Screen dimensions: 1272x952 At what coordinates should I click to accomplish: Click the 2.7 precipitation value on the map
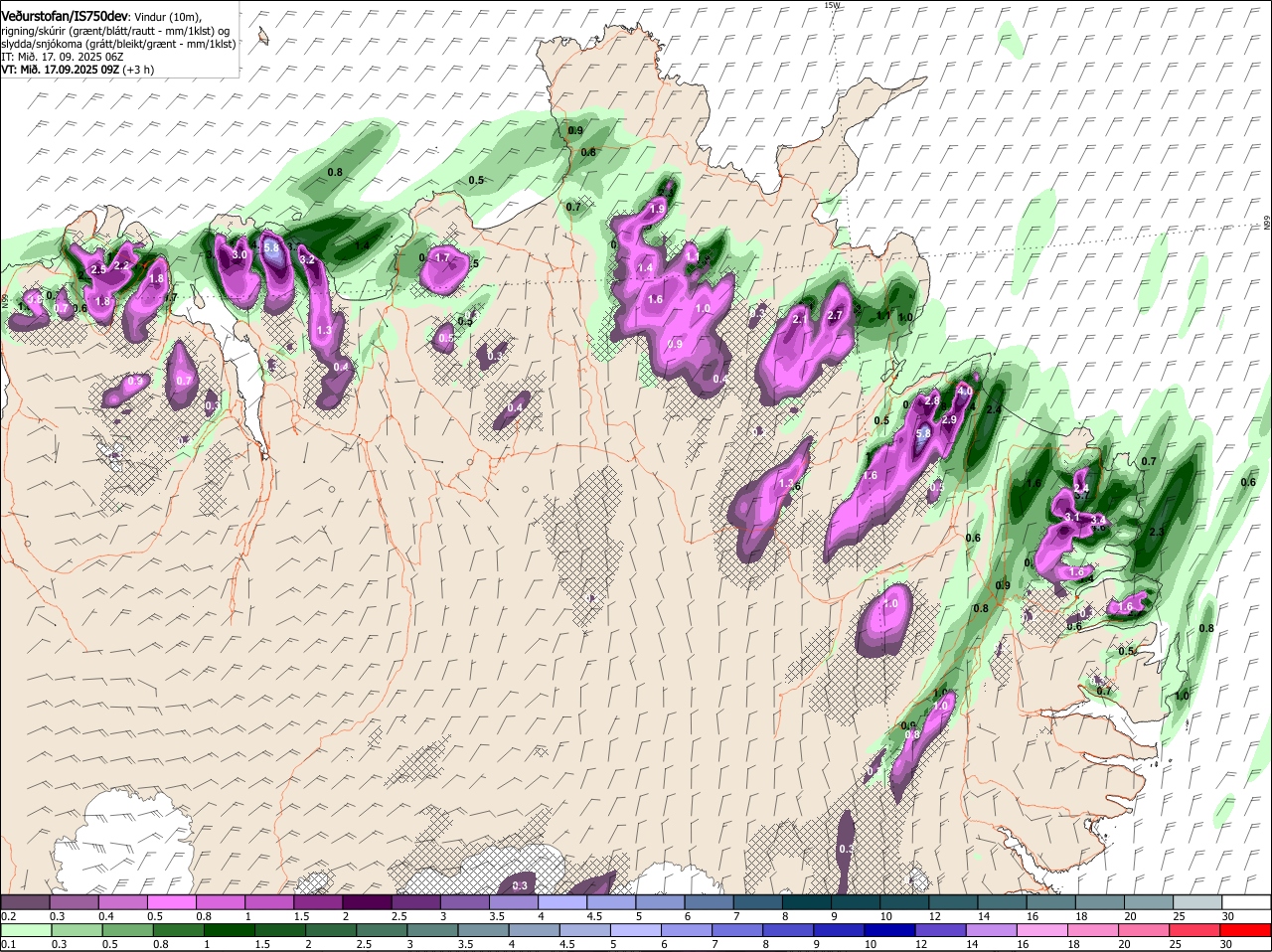(835, 316)
